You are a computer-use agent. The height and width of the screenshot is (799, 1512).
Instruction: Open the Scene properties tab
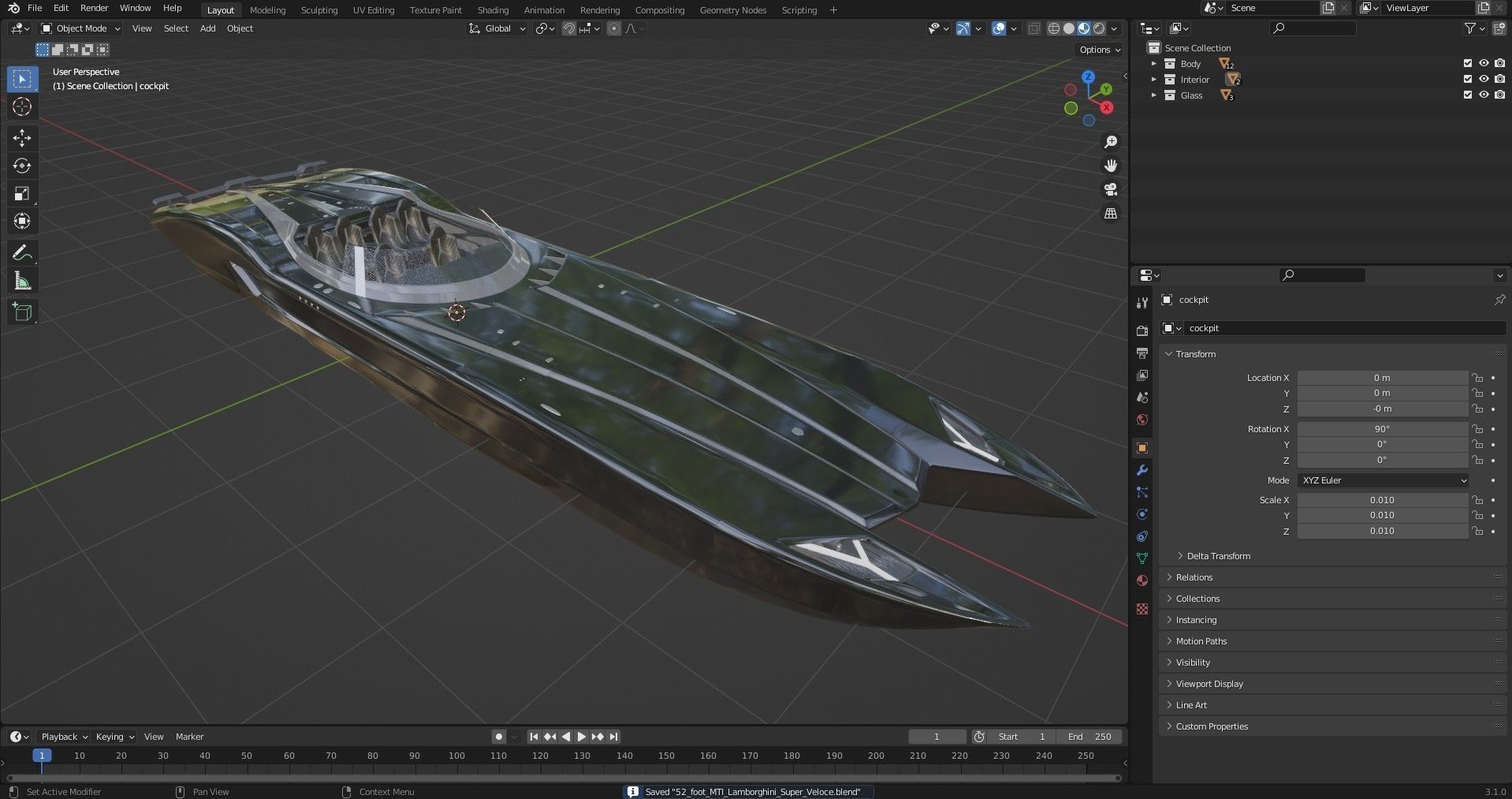point(1142,397)
